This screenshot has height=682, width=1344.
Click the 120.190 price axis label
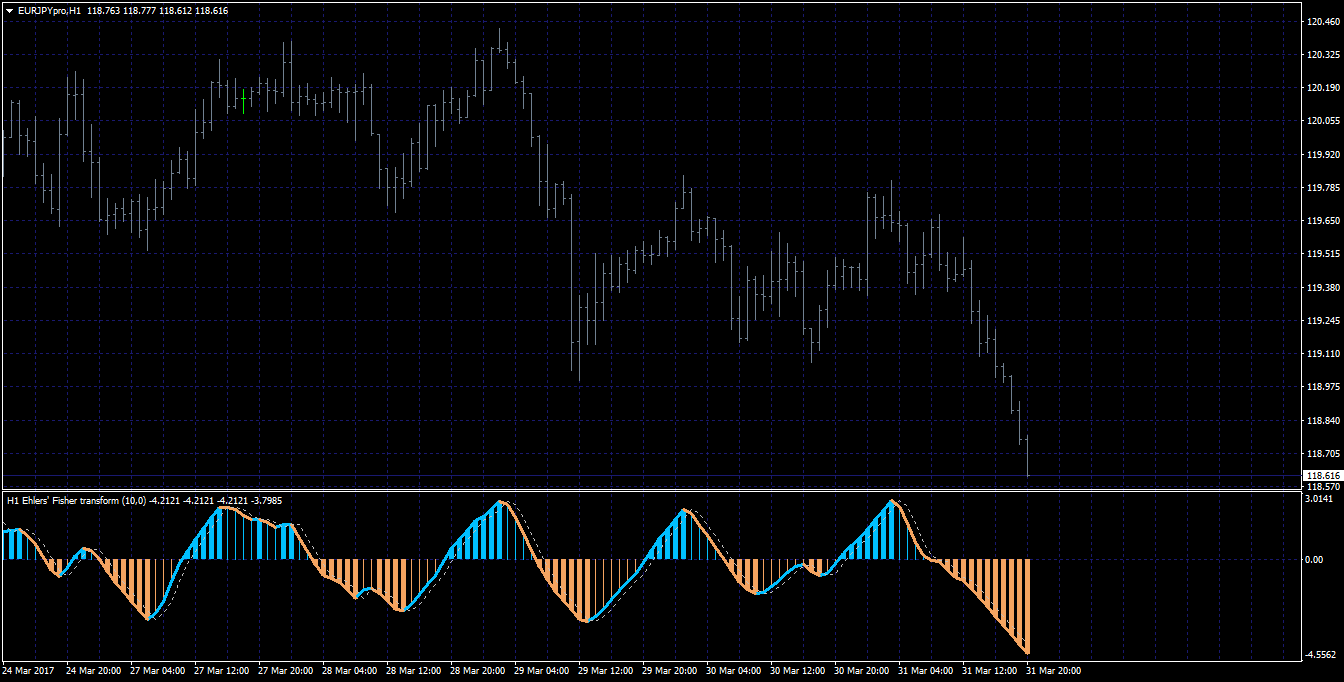point(1323,88)
